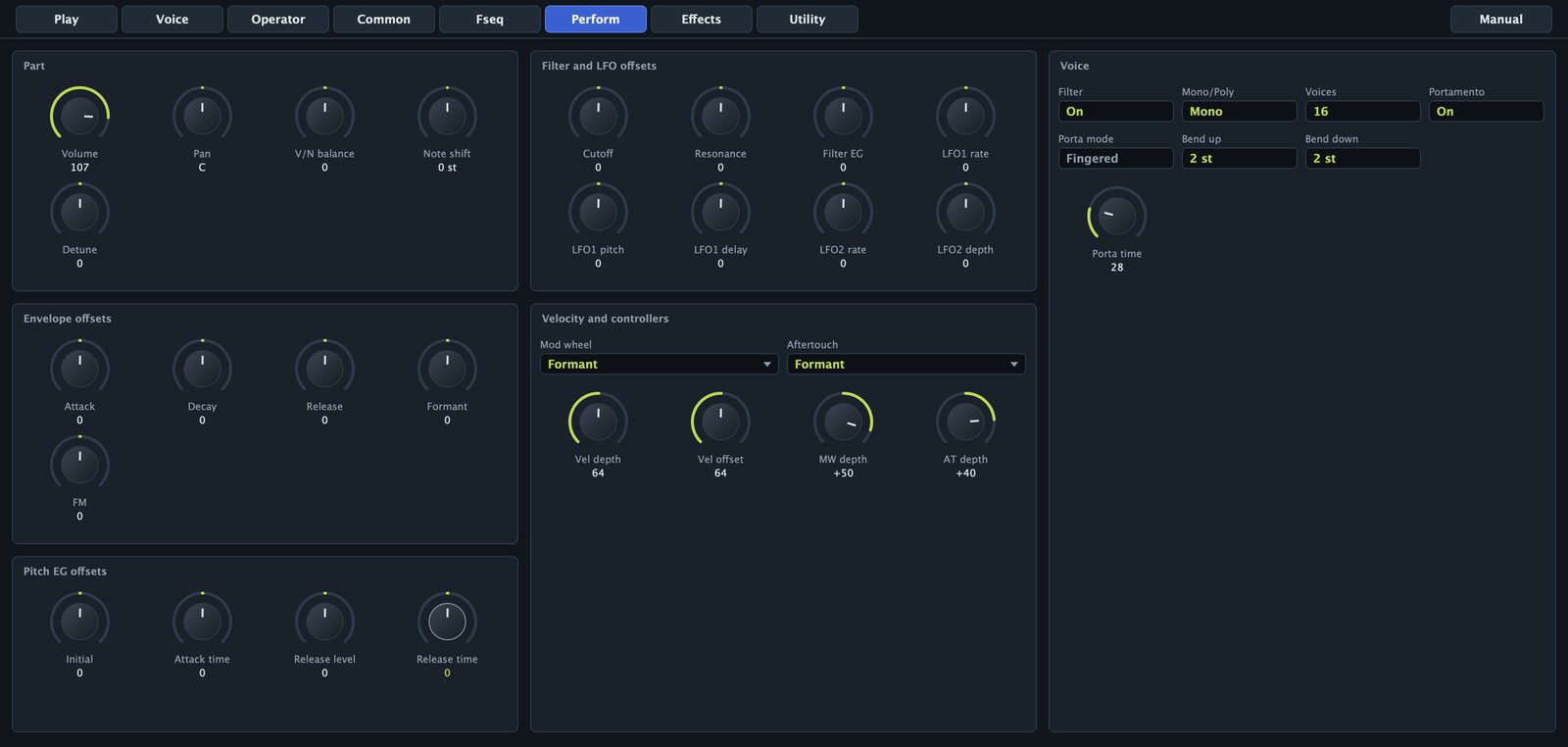
Task: Click the Porta mode Fingered field
Action: point(1115,159)
